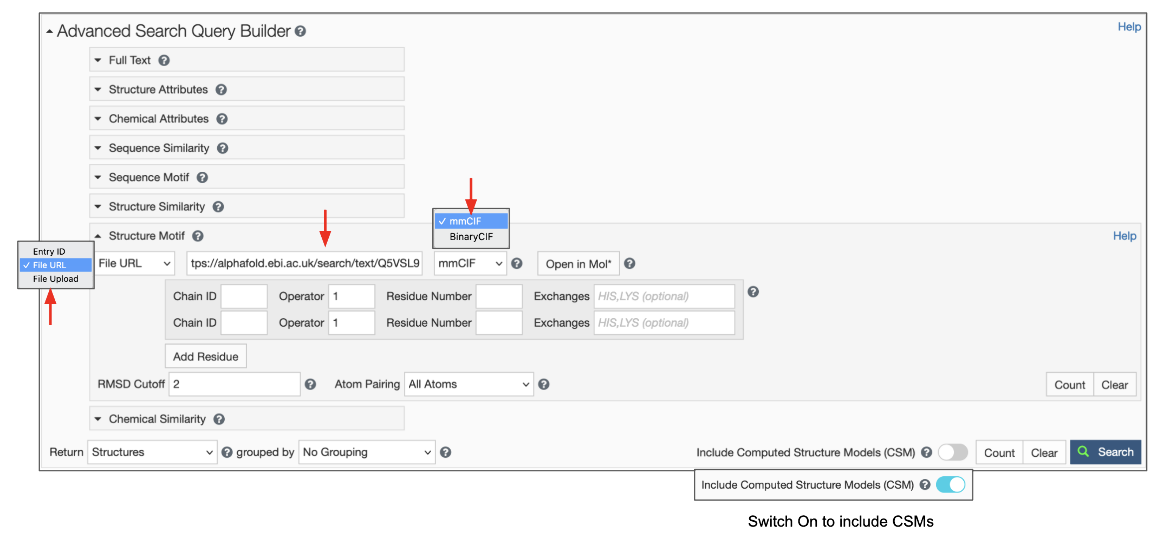Open the Return Structures dropdown
Image resolution: width=1170 pixels, height=544 pixels.
(152, 453)
